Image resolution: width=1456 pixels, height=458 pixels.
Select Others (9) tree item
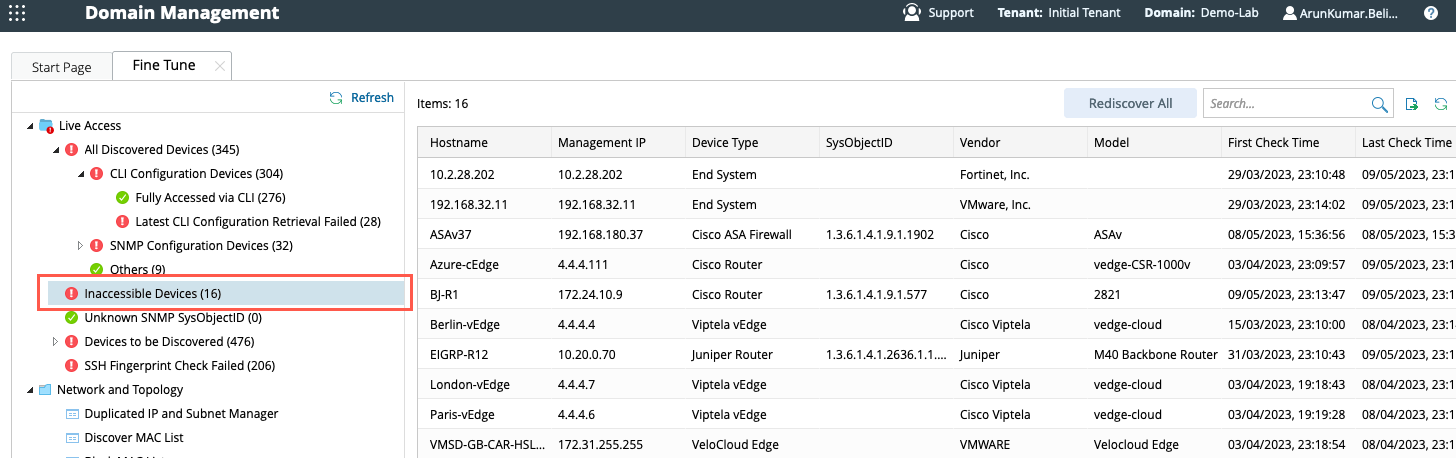pos(138,270)
